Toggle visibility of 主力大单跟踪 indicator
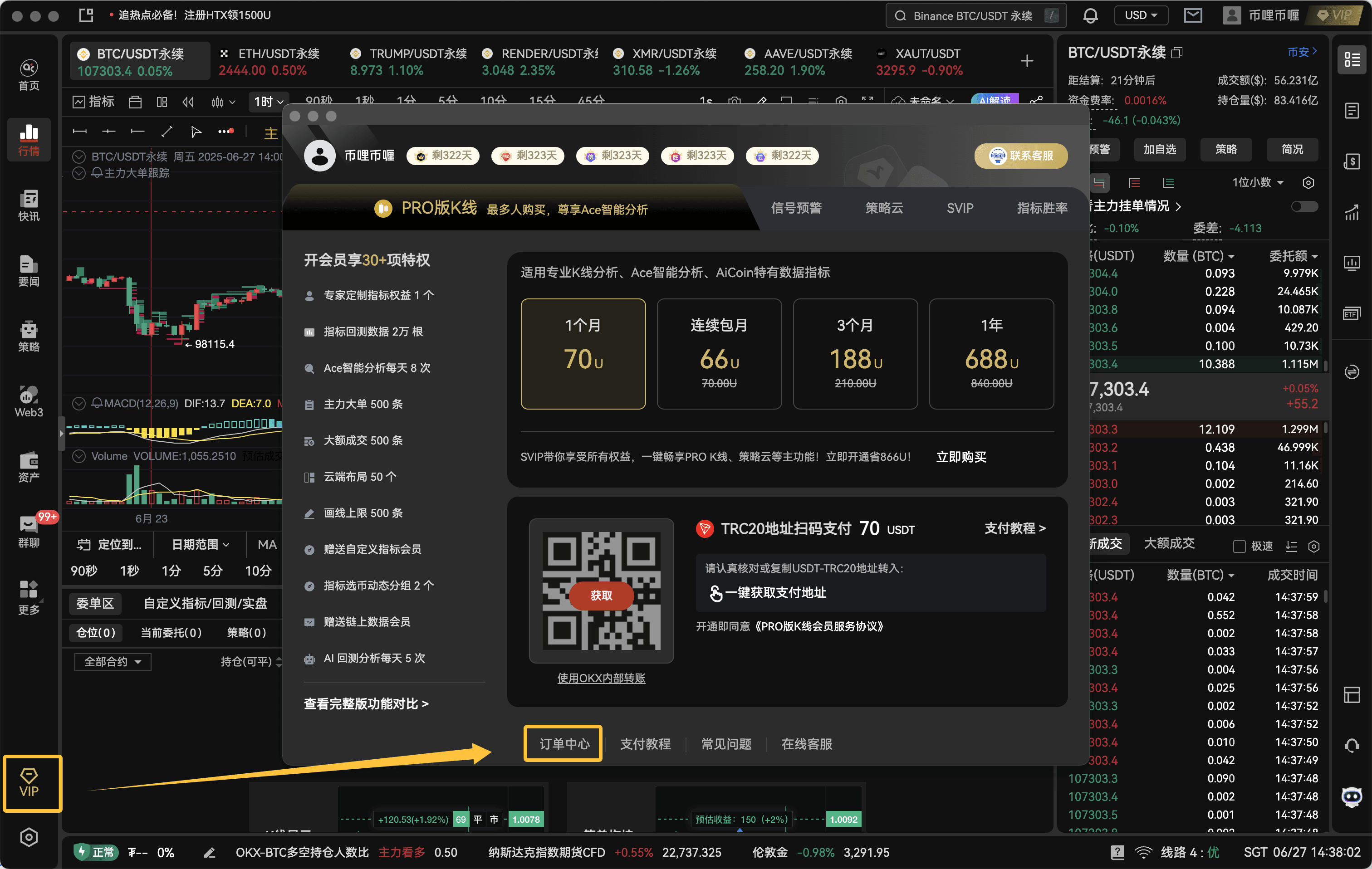Image resolution: width=1372 pixels, height=869 pixels. (x=79, y=172)
